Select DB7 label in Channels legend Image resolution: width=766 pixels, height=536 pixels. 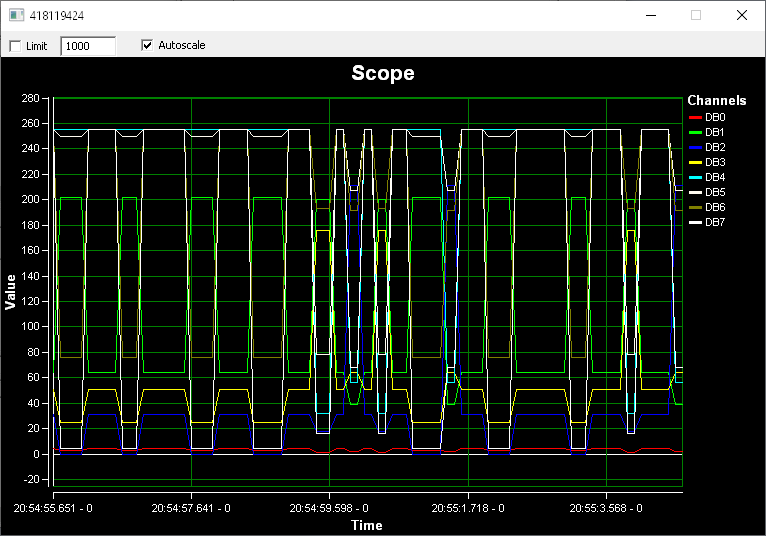(x=715, y=222)
